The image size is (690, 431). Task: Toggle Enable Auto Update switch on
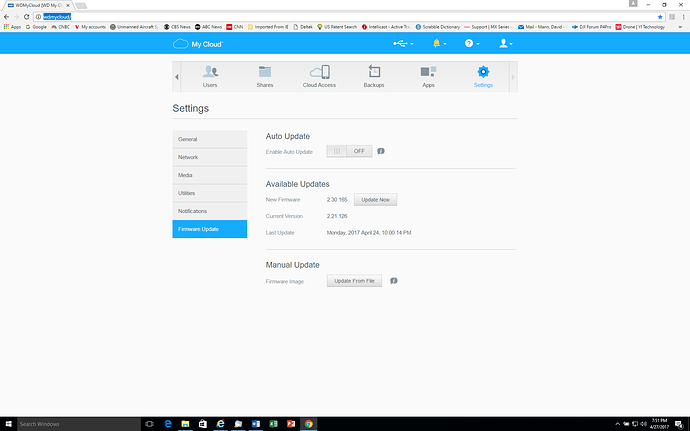(x=349, y=151)
